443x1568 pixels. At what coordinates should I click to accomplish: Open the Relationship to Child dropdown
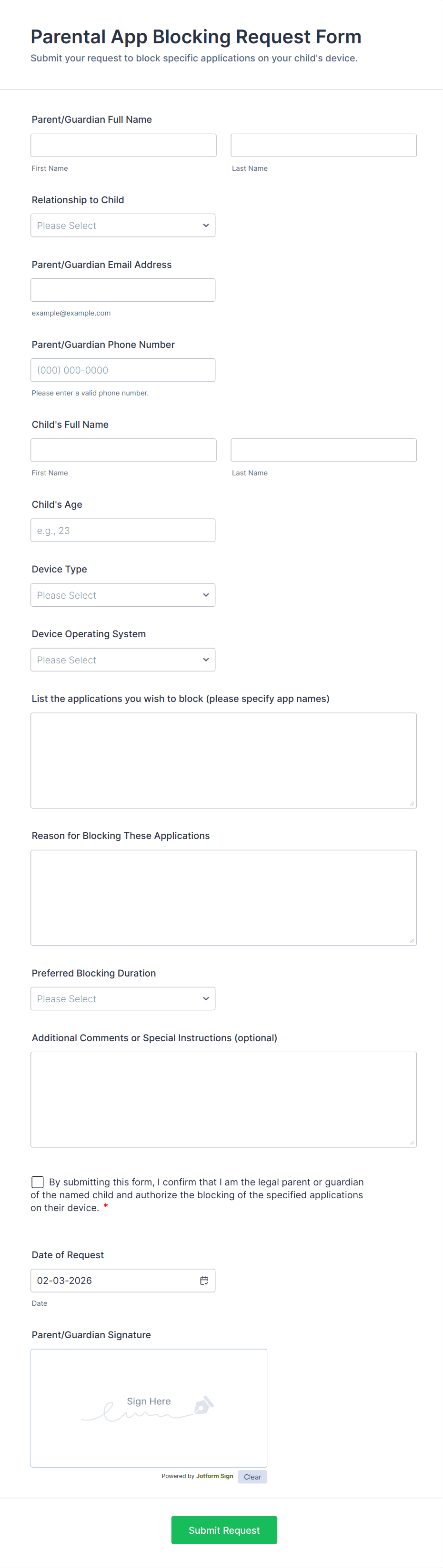(122, 225)
